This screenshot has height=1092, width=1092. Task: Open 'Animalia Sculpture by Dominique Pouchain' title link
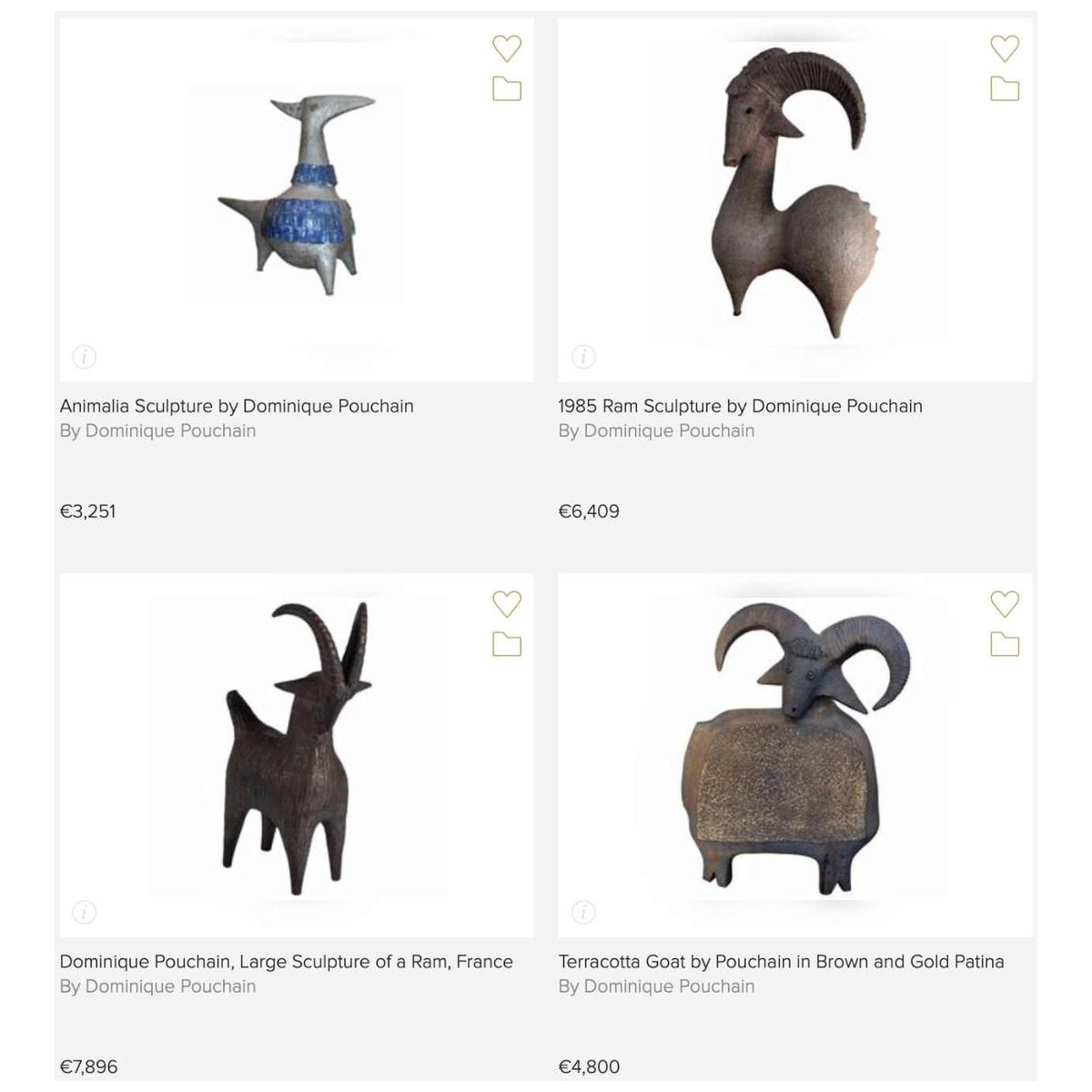pyautogui.click(x=237, y=406)
